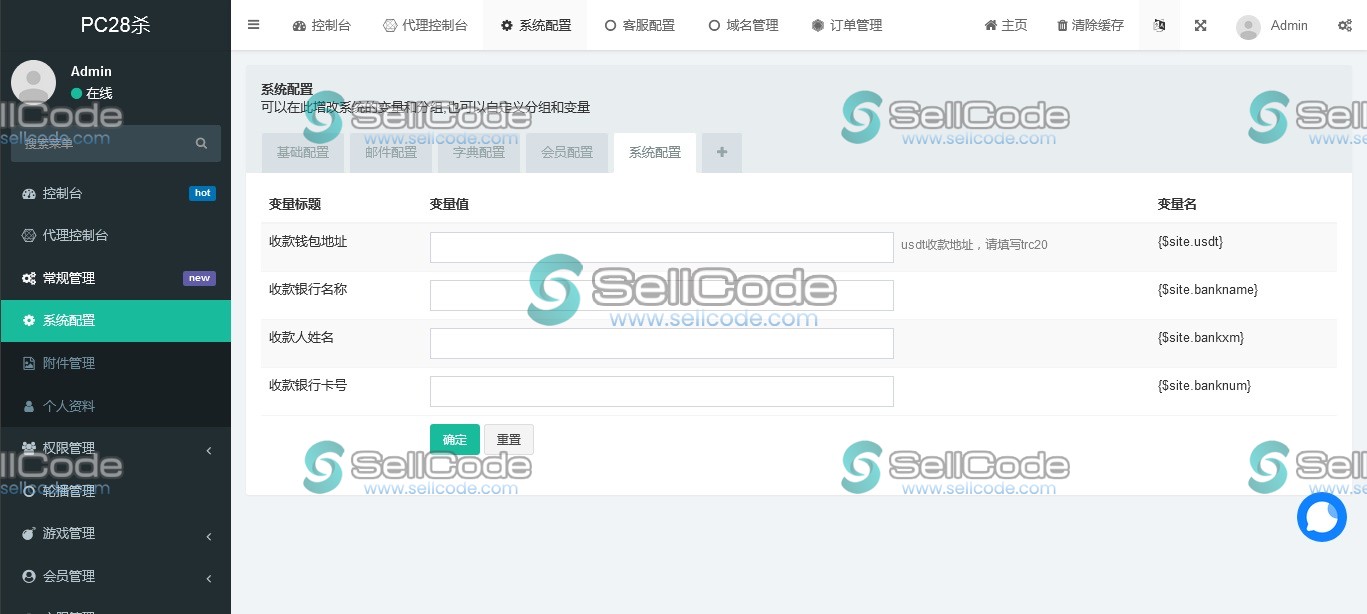Click the Admin avatar in sidebar

point(33,82)
